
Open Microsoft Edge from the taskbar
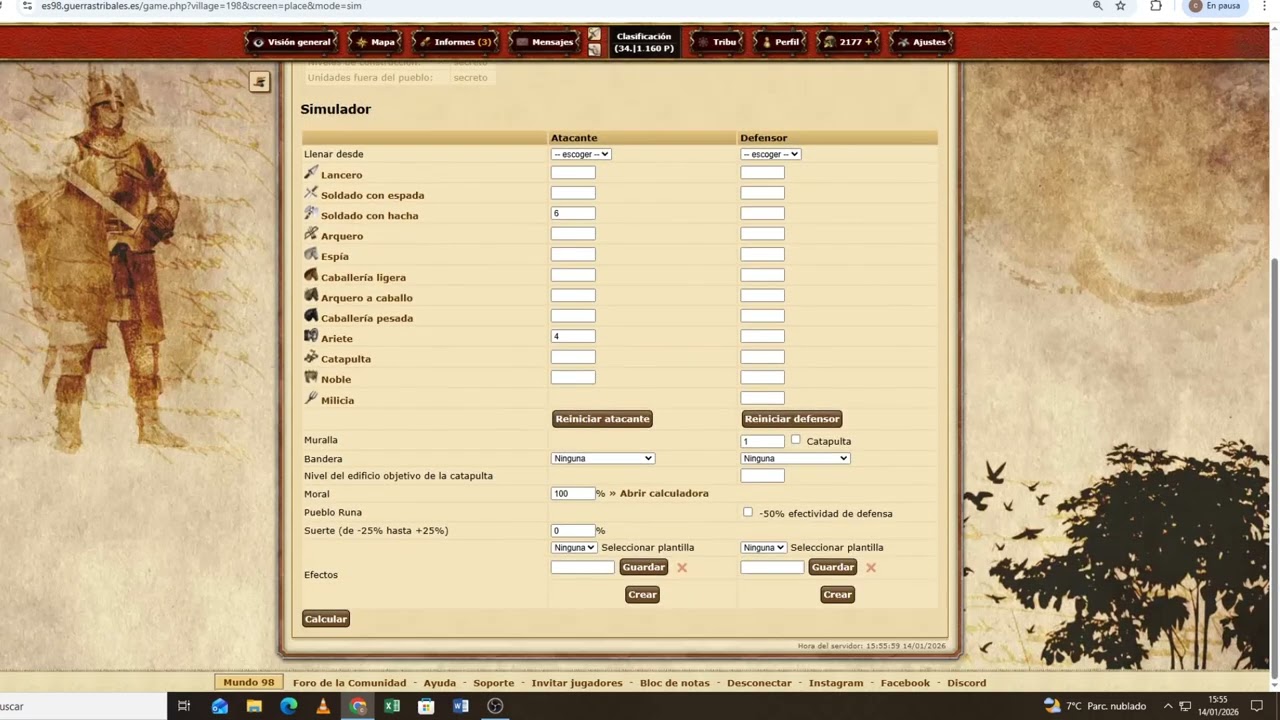coord(289,706)
